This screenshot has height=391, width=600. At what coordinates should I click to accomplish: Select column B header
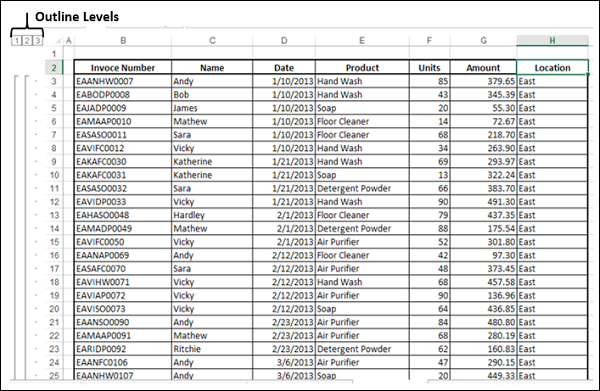(123, 41)
